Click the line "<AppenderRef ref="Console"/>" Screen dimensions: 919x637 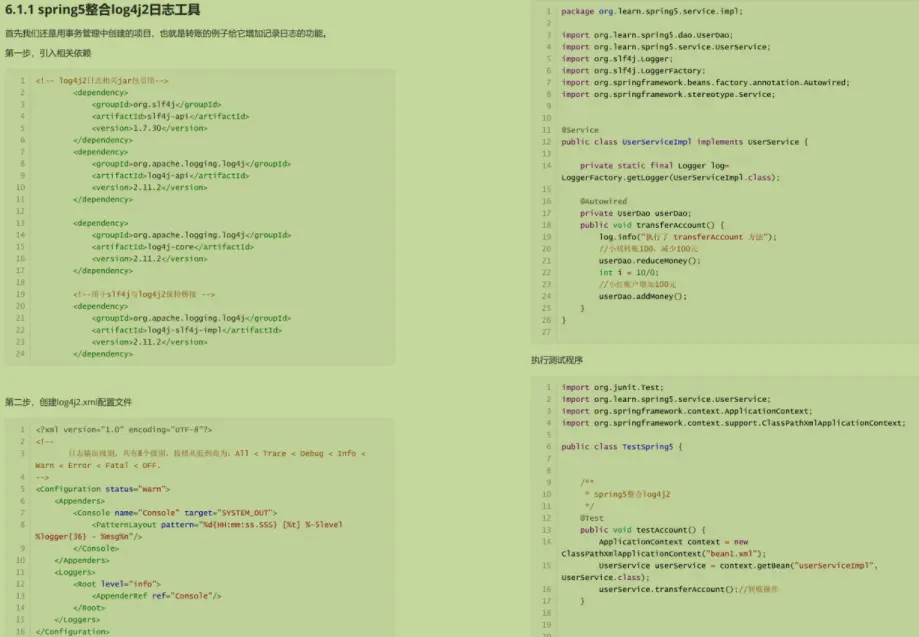(x=156, y=595)
